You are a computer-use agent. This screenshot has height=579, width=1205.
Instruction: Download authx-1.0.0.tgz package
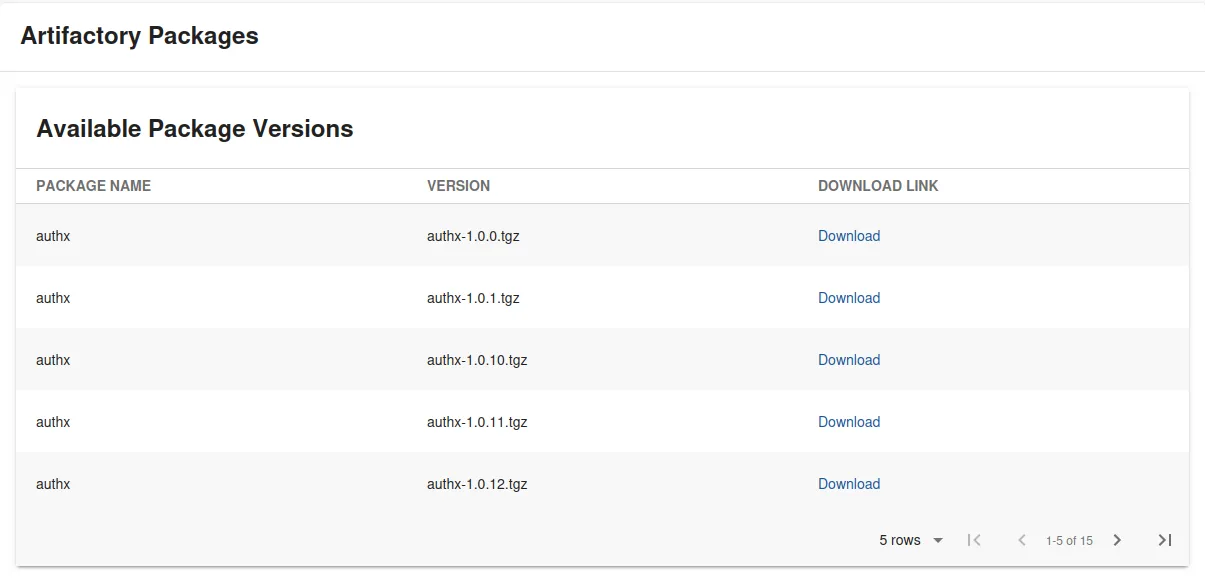(x=849, y=236)
